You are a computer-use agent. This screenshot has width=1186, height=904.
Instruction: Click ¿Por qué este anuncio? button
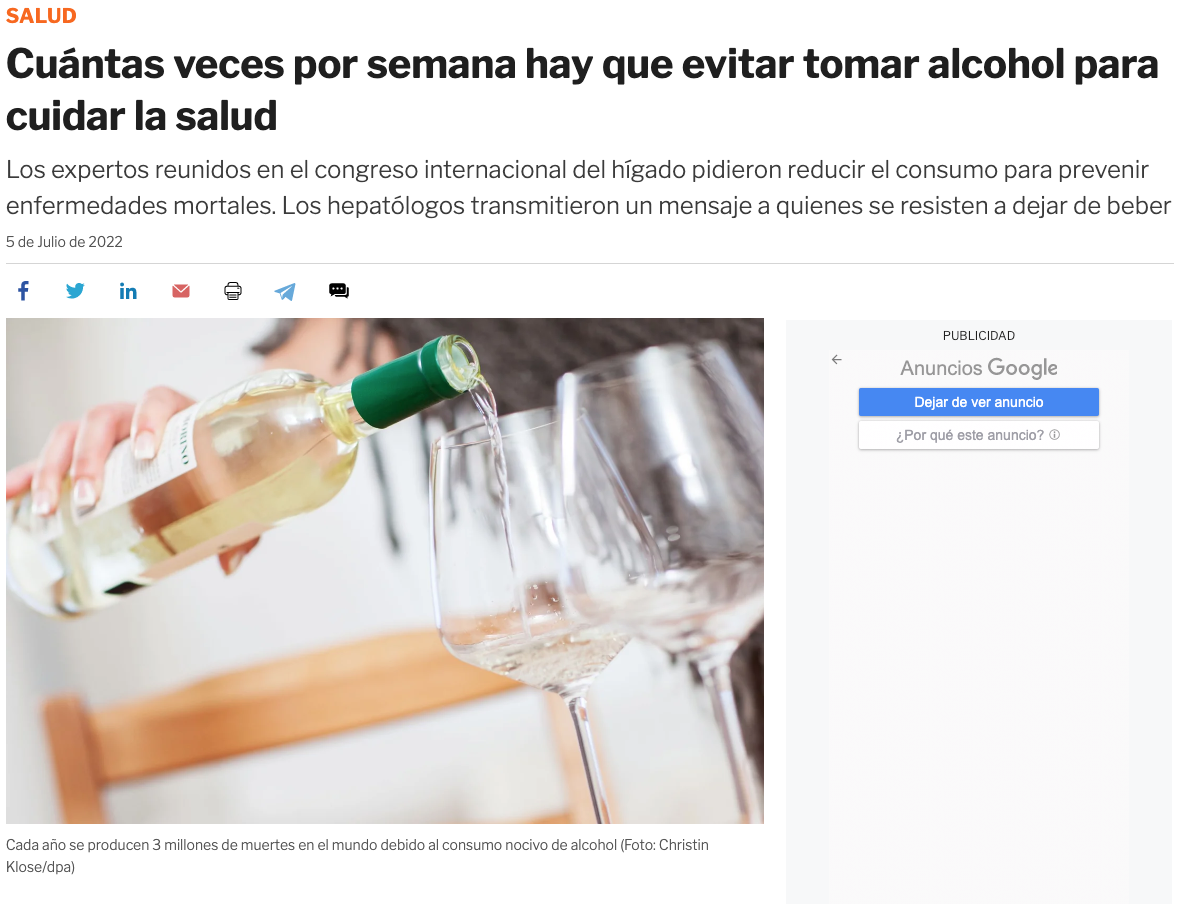(978, 435)
